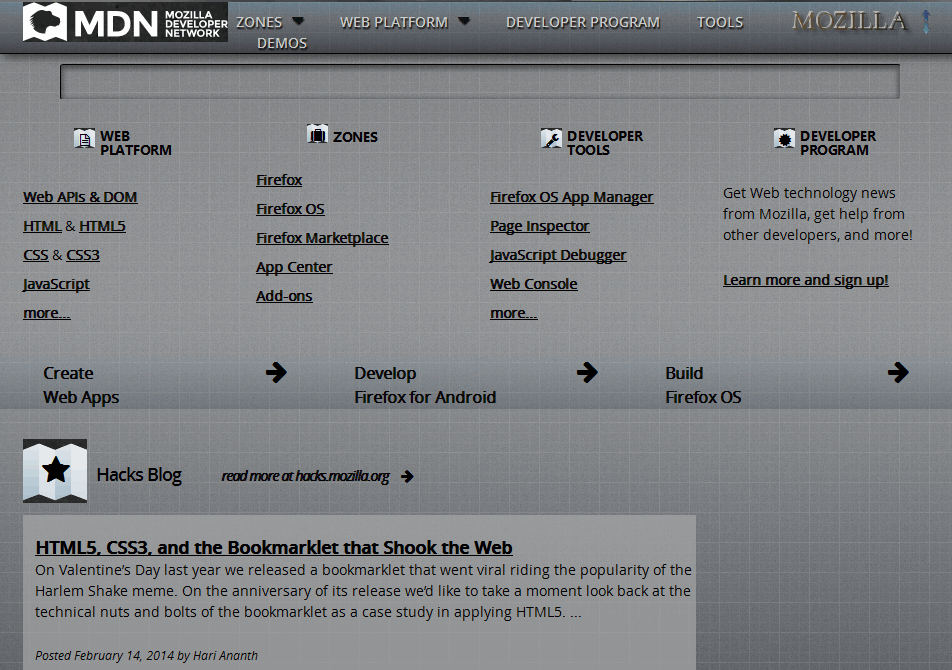Open HTML5, CSS3, and the Bookmarklet article
Viewport: 952px width, 670px height.
coord(274,547)
